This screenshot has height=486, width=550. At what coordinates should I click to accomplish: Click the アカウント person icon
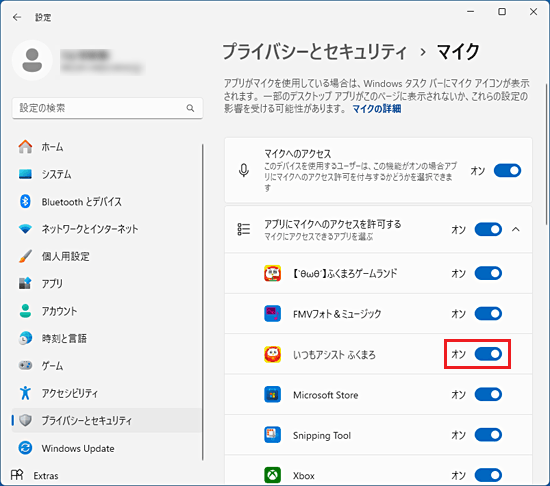[x=25, y=311]
